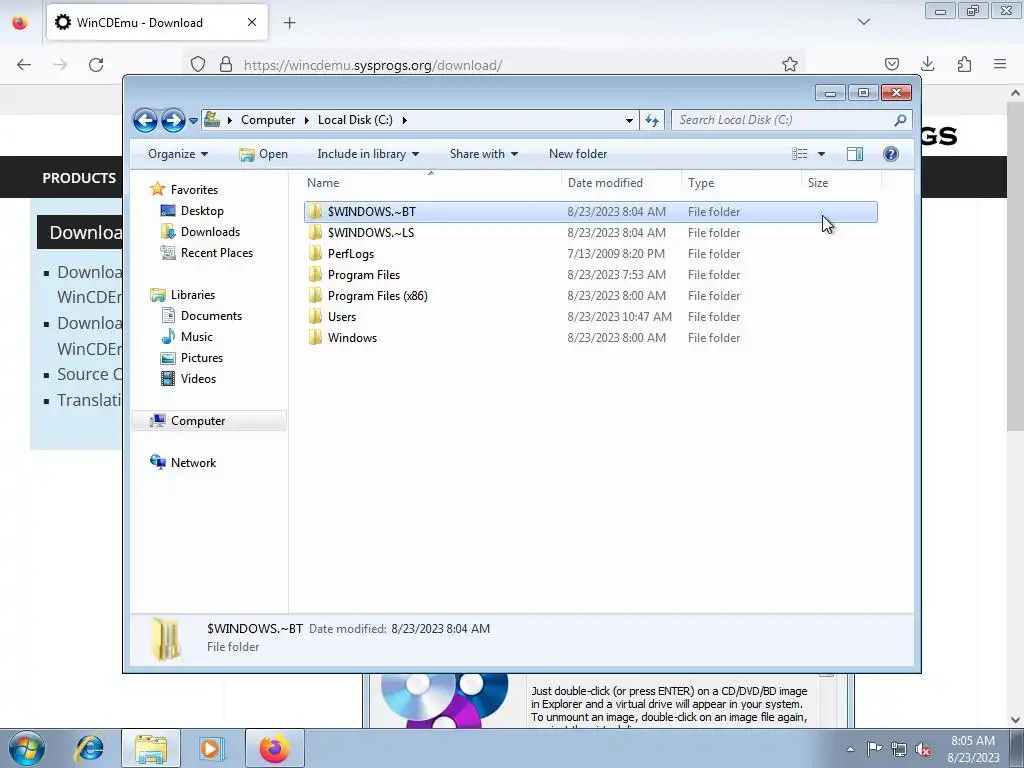Select Program Files (x86) folder
This screenshot has height=768, width=1024.
[x=590, y=296]
